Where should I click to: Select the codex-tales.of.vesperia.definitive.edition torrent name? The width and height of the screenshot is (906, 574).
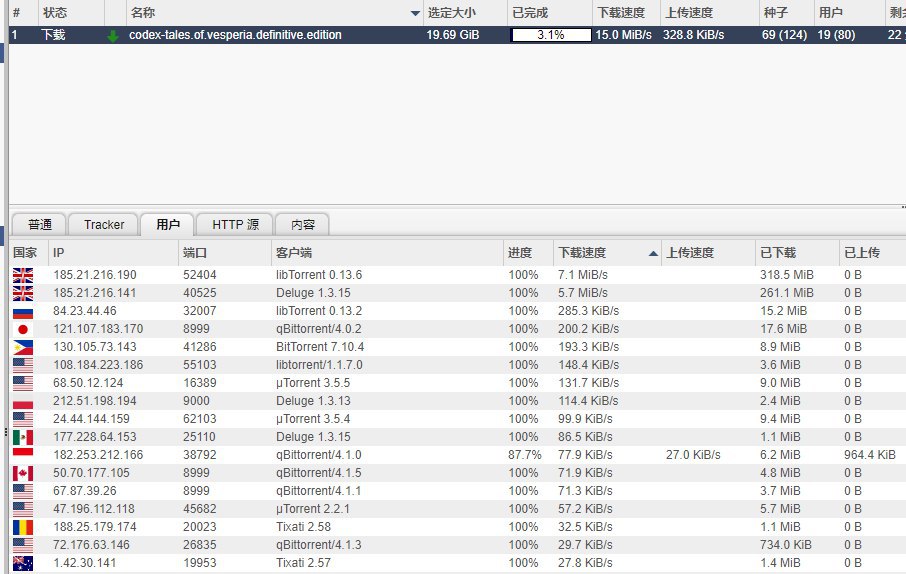click(x=235, y=35)
